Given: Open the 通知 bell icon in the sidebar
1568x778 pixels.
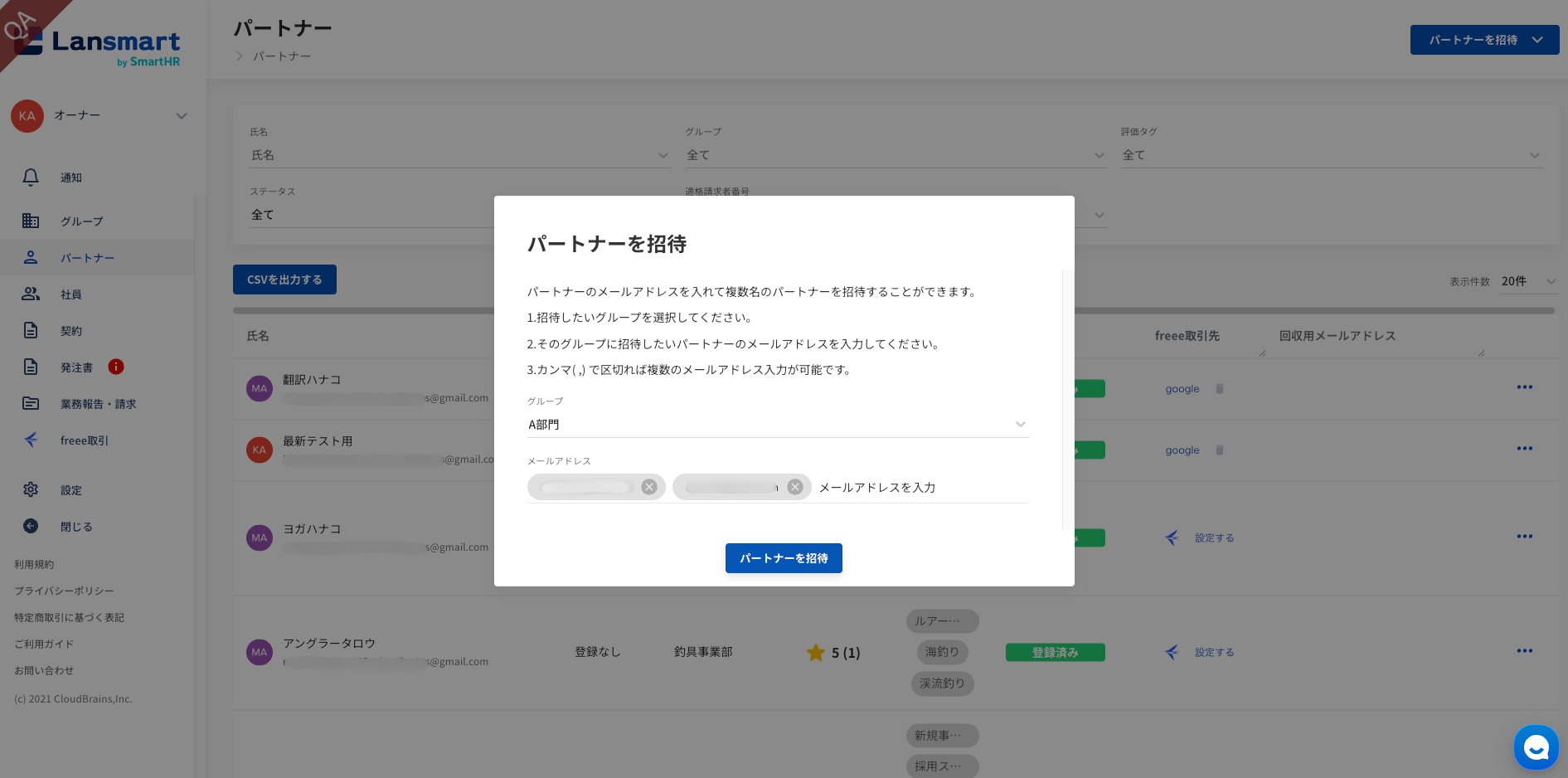Looking at the screenshot, I should 31,177.
